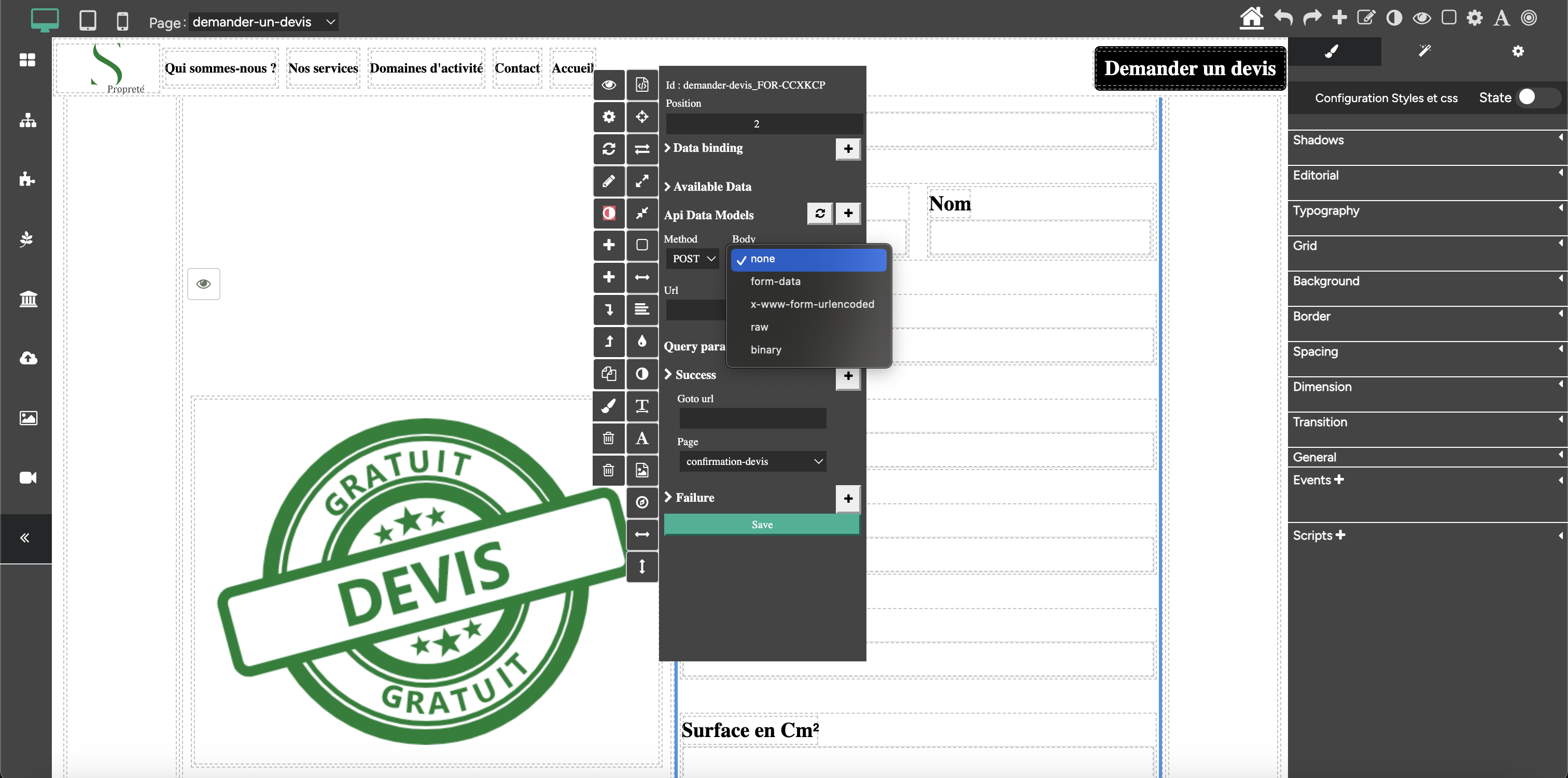Open the Page selector dropdown demander-un-devis
Screen dimensions: 1568x778
pos(263,22)
